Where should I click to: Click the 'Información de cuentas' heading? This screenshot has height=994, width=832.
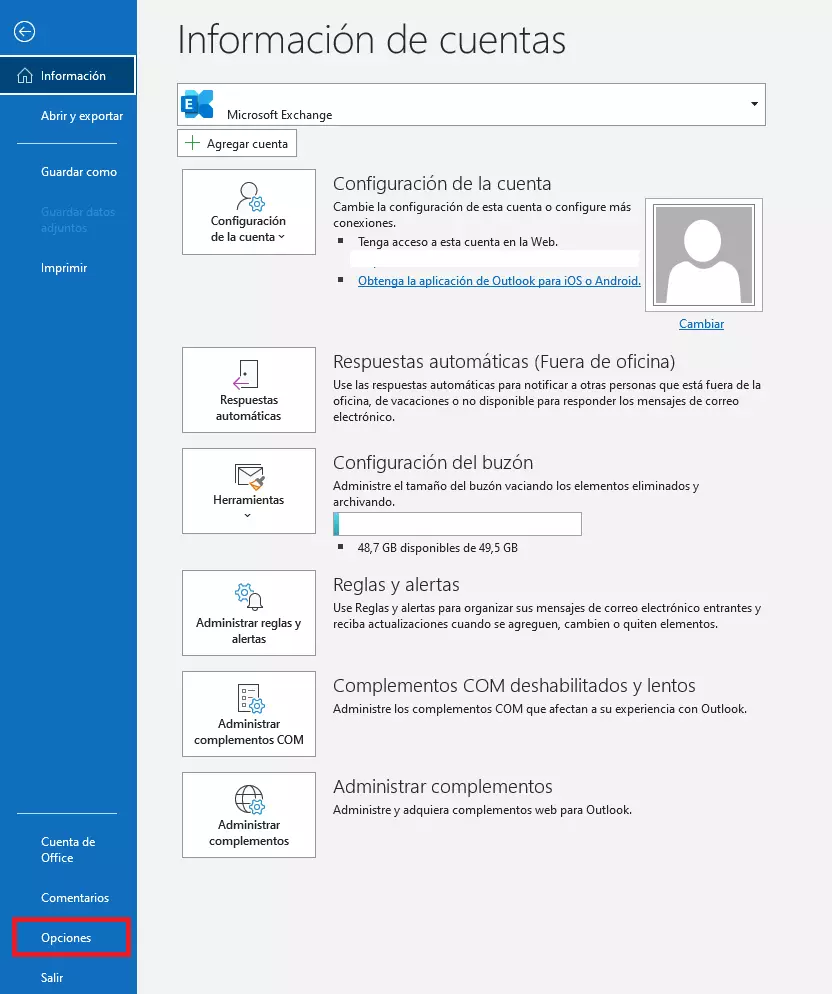click(372, 40)
